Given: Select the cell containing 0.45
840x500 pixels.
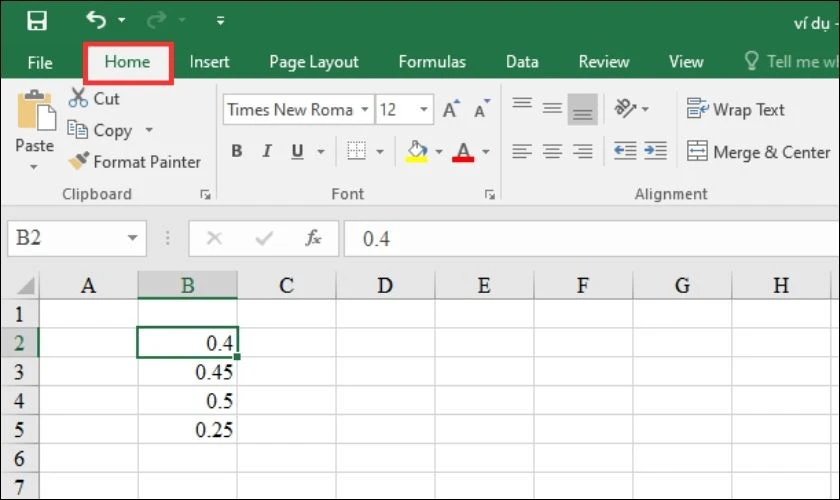Looking at the screenshot, I should click(188, 372).
